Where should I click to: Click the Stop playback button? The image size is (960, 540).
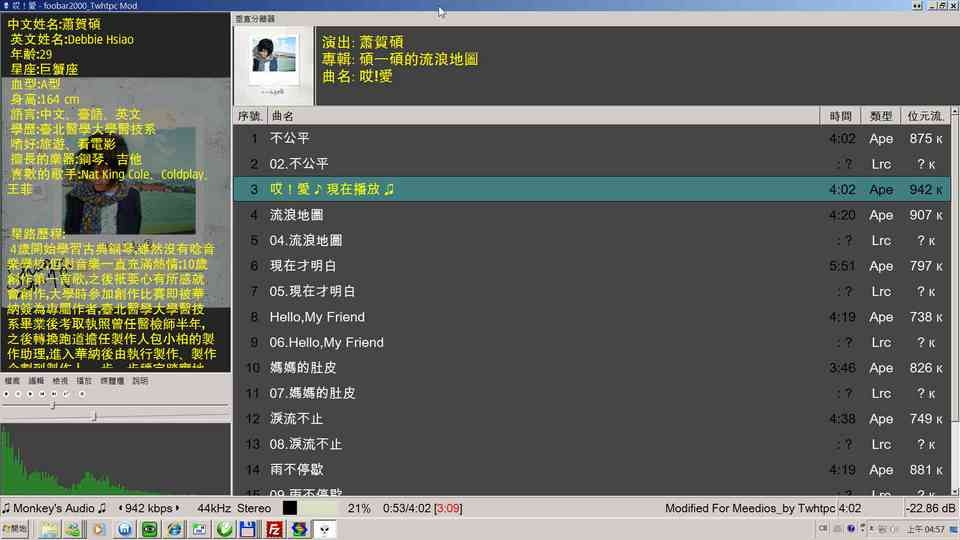coord(6,394)
